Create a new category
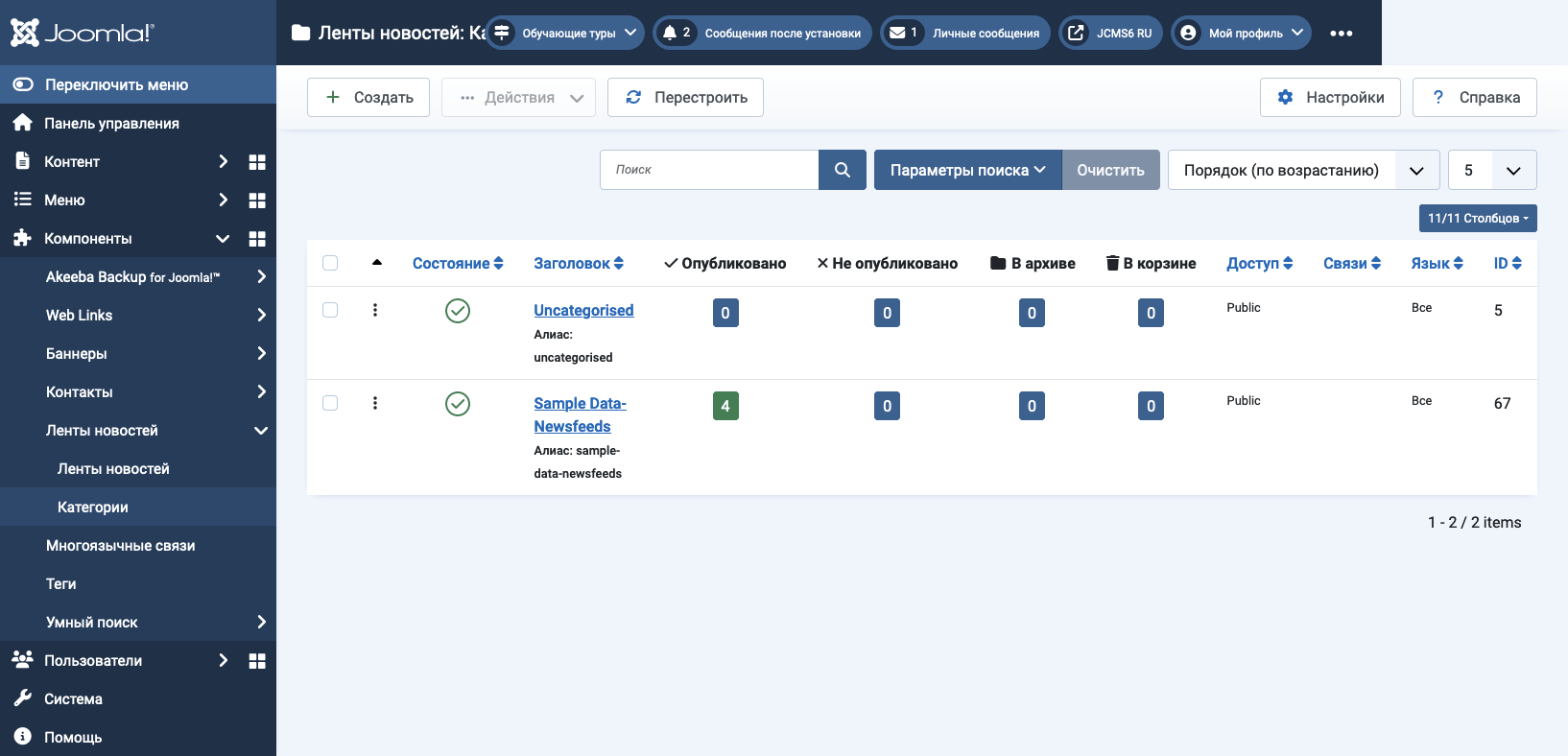 (368, 97)
